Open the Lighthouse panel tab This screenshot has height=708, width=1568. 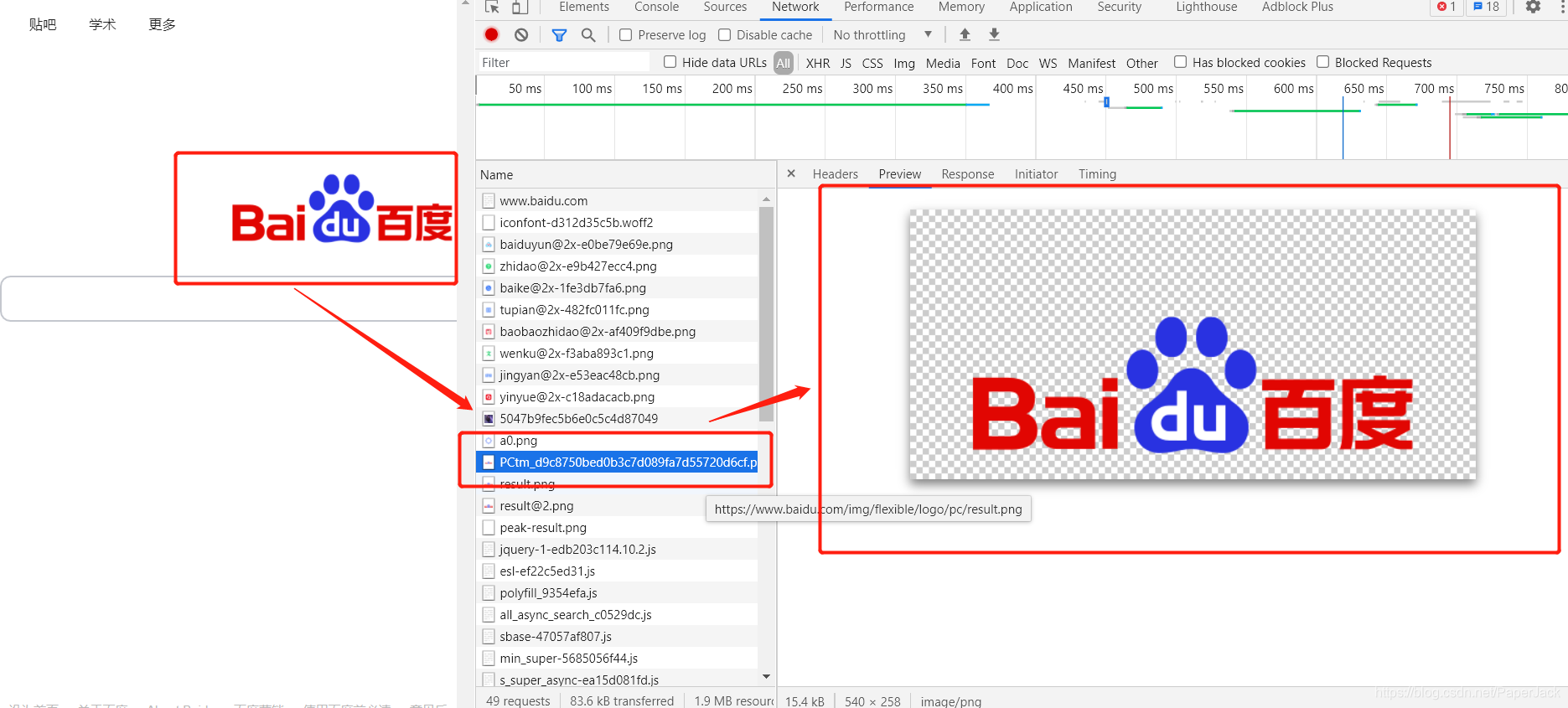pyautogui.click(x=1206, y=7)
